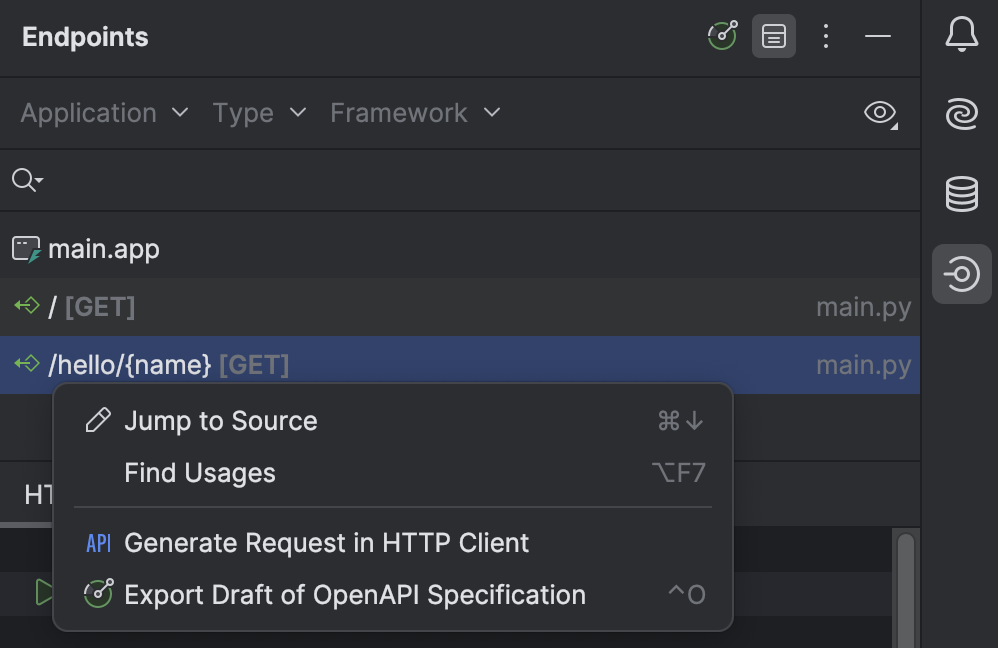
Task: Click the API icon beside Generate Request
Action: [97, 542]
